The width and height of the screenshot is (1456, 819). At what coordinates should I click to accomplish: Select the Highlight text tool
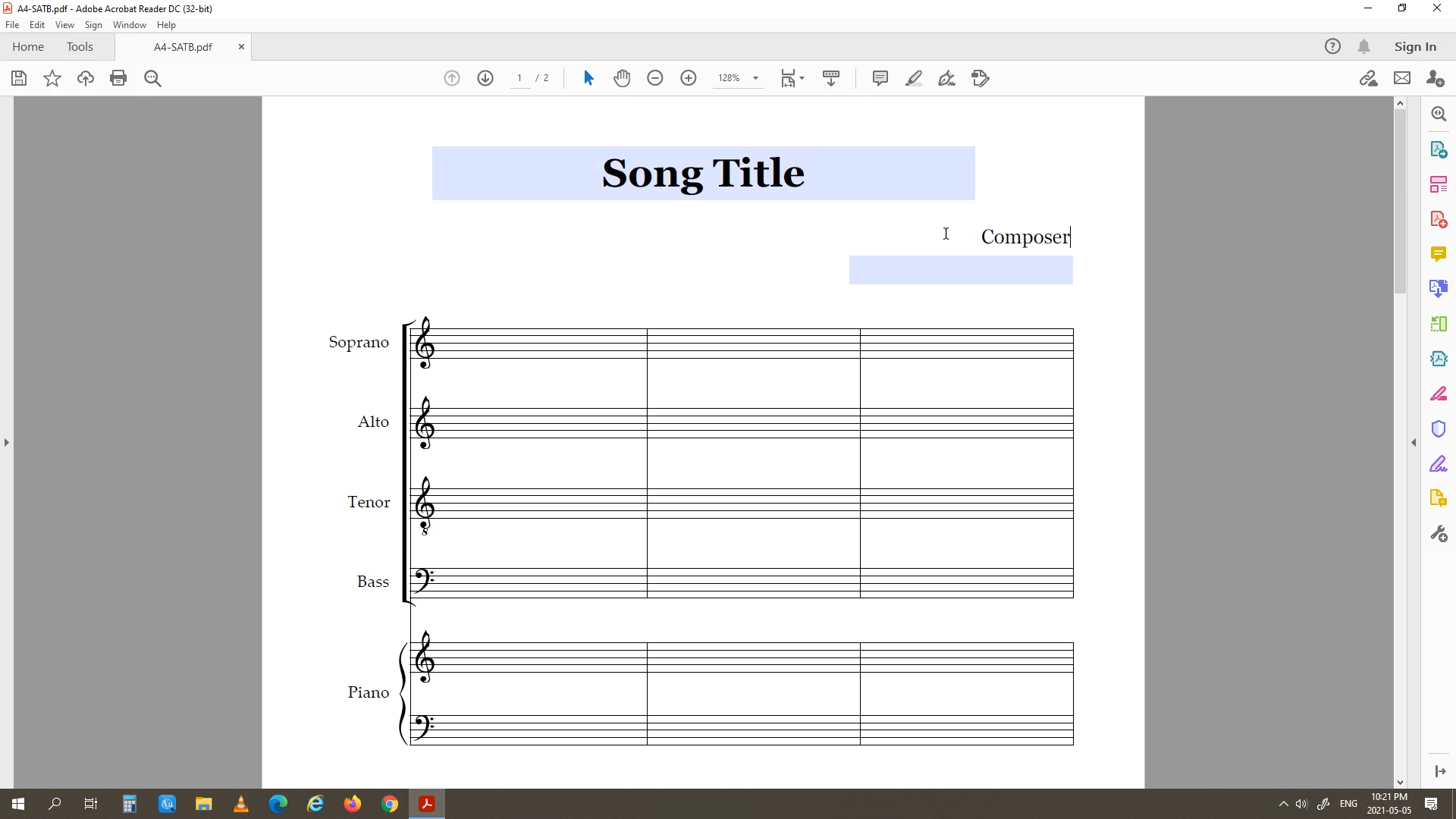tap(914, 78)
